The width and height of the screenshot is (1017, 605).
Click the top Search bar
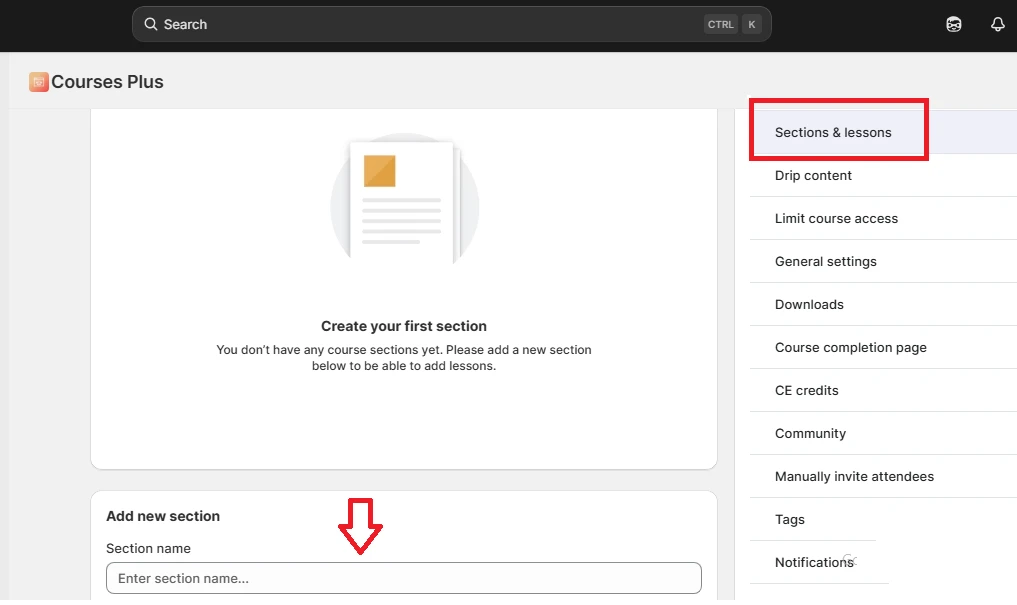[450, 23]
